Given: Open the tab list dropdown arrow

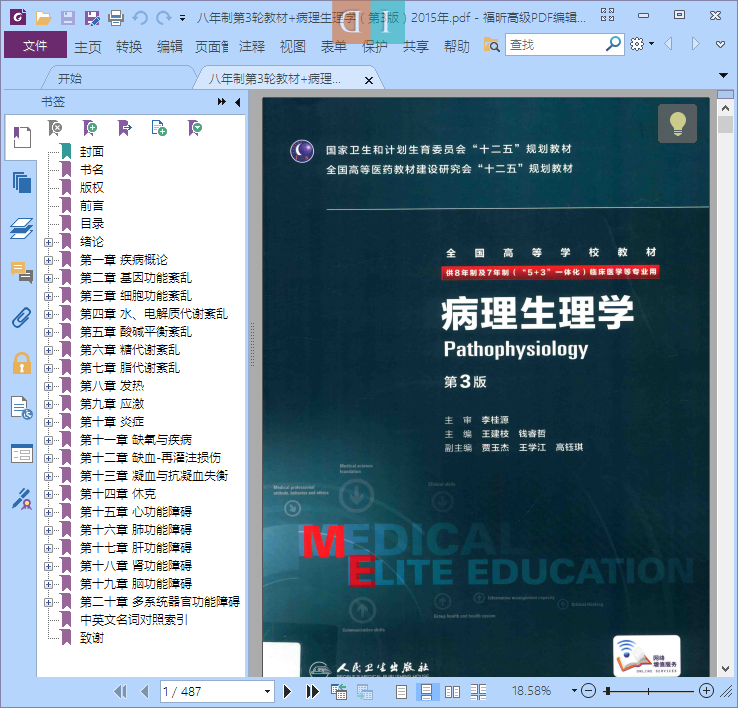Looking at the screenshot, I should 723,75.
